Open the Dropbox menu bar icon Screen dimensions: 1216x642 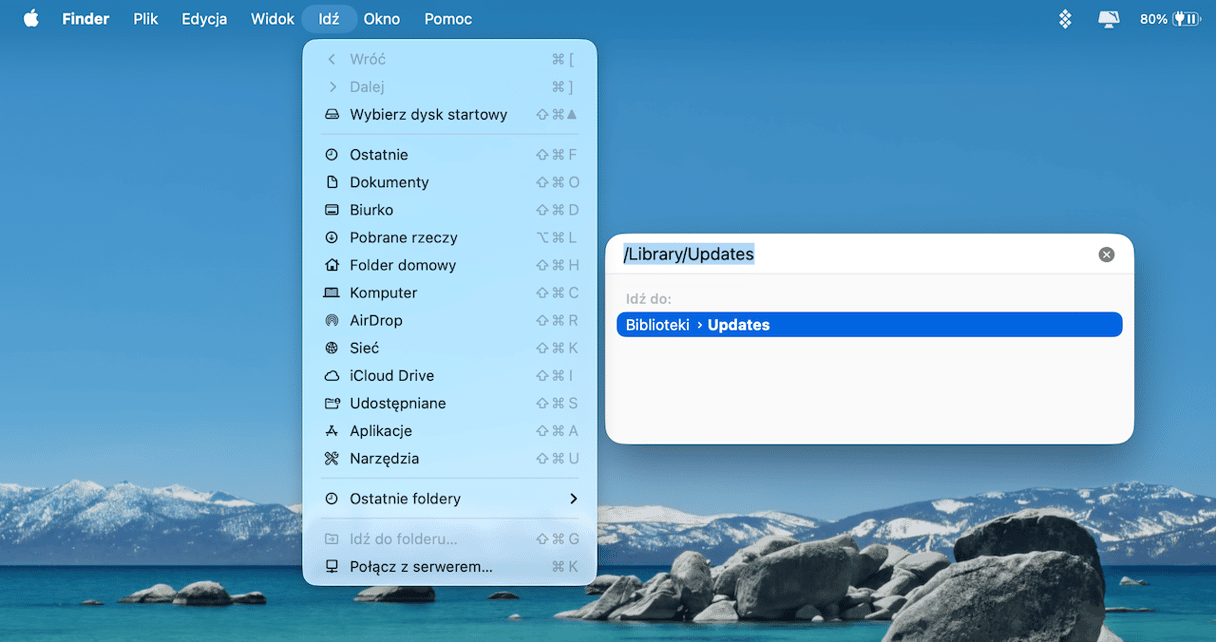1066,19
